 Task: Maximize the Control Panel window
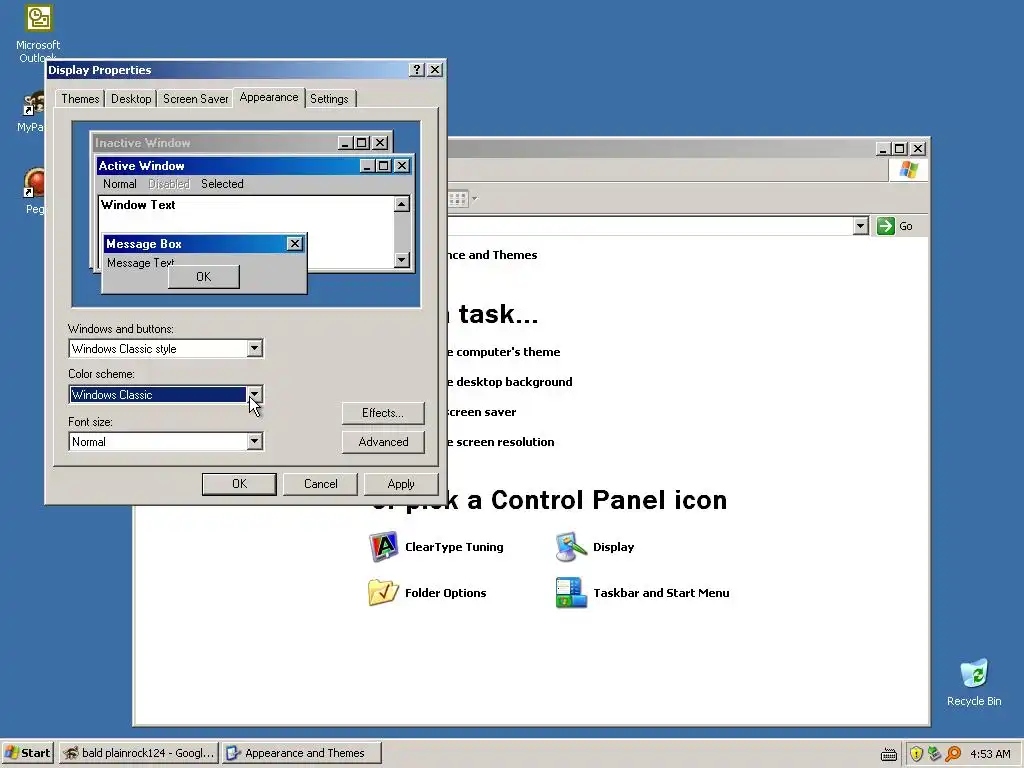899,149
